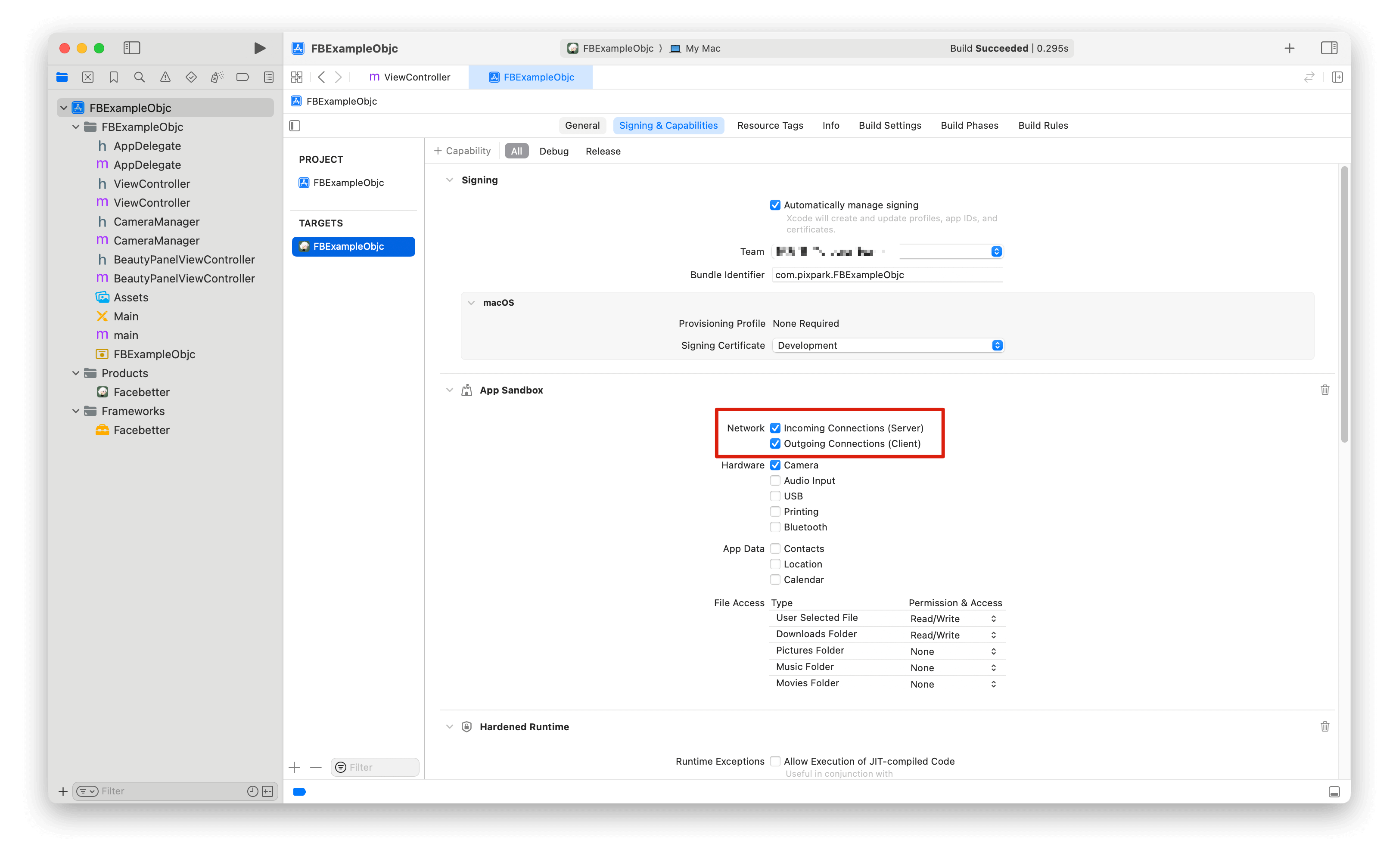Switch to the Build Settings tab
The width and height of the screenshot is (1399, 868).
[x=889, y=125]
